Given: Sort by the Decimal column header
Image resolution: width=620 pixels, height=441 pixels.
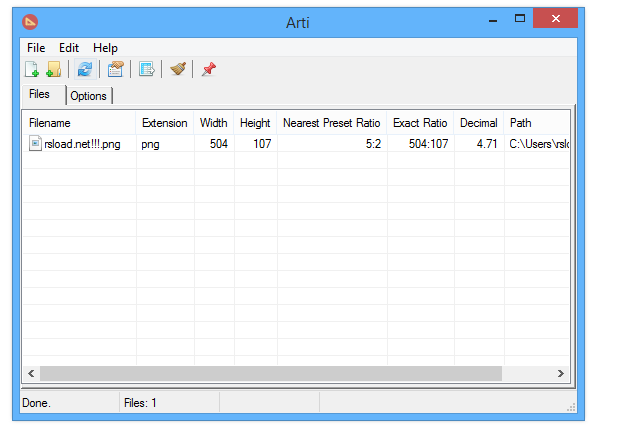Looking at the screenshot, I should [x=479, y=123].
